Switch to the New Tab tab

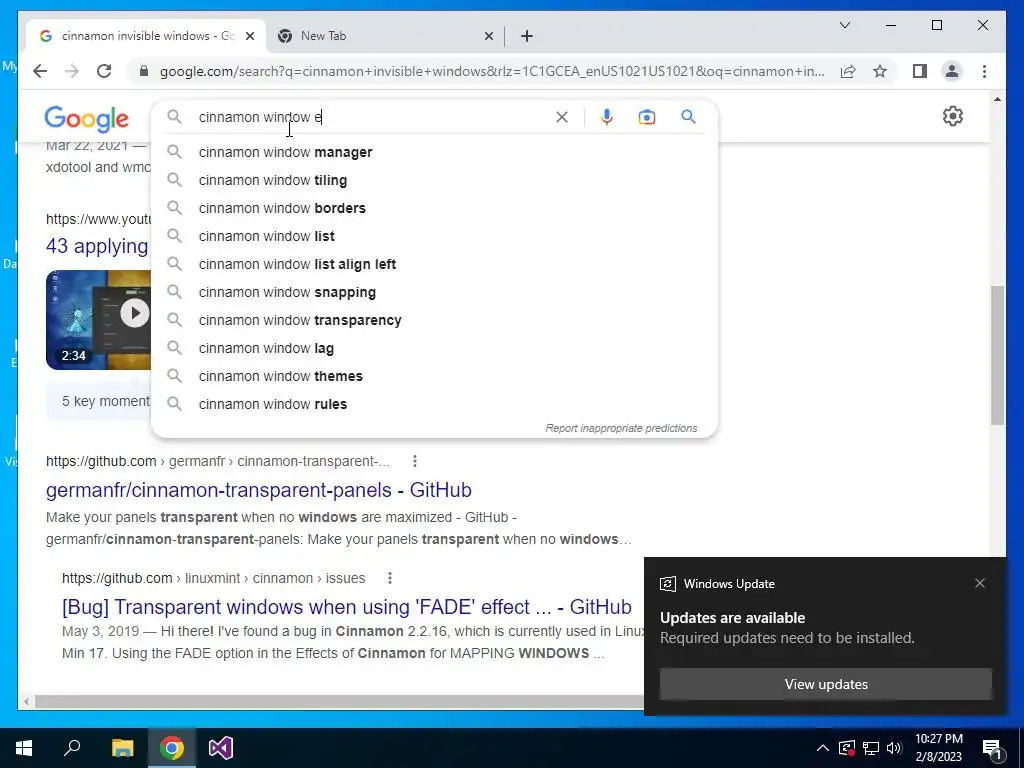[385, 36]
